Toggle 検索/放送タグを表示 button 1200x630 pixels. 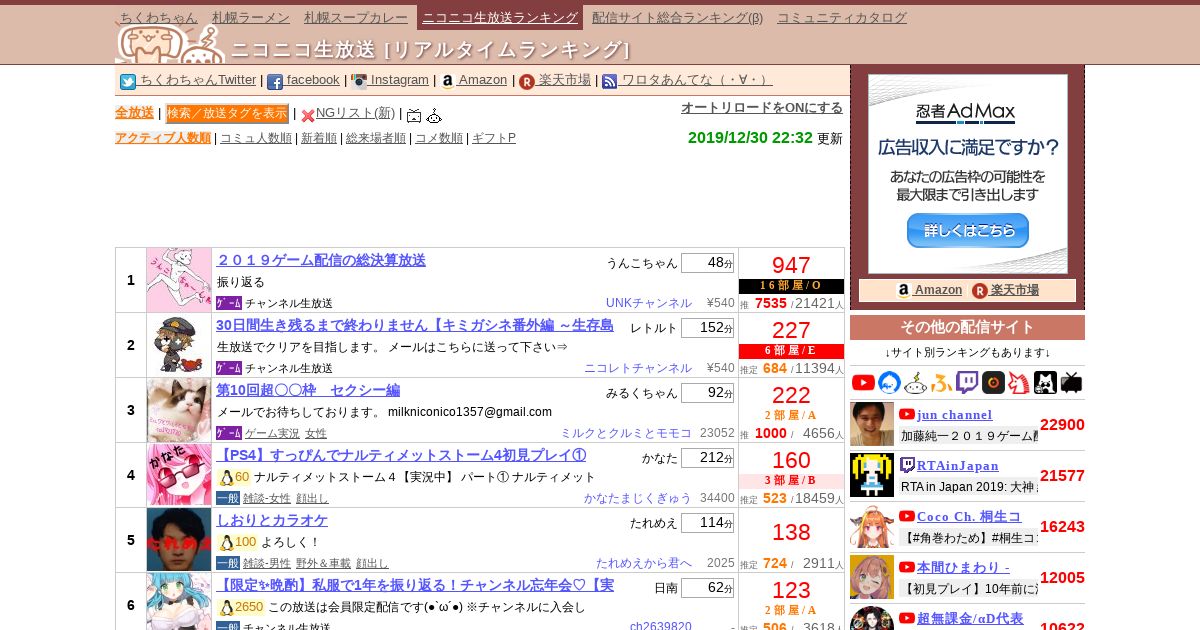(x=227, y=113)
